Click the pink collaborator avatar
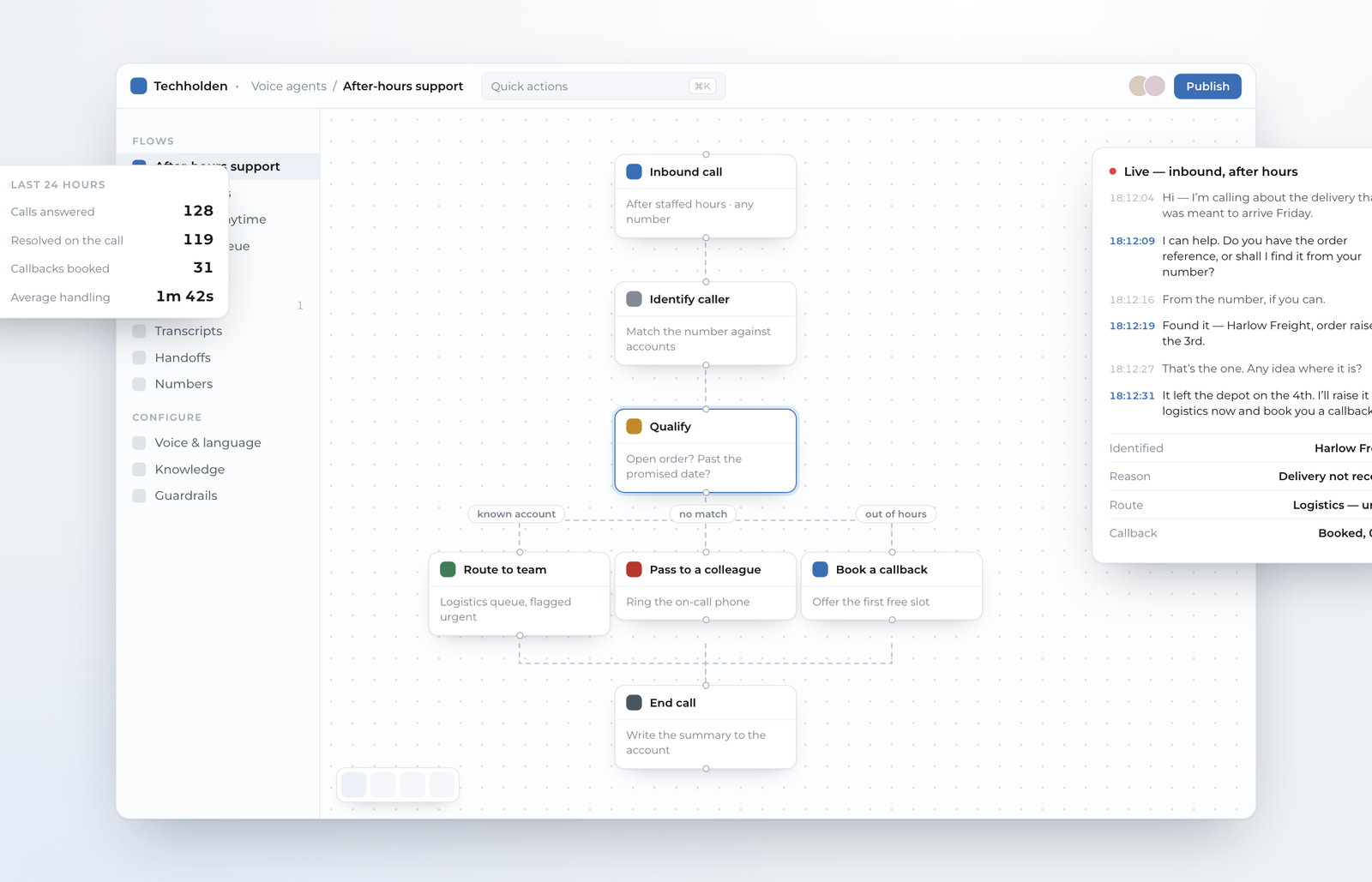Viewport: 1372px width, 882px height. pyautogui.click(x=1155, y=86)
